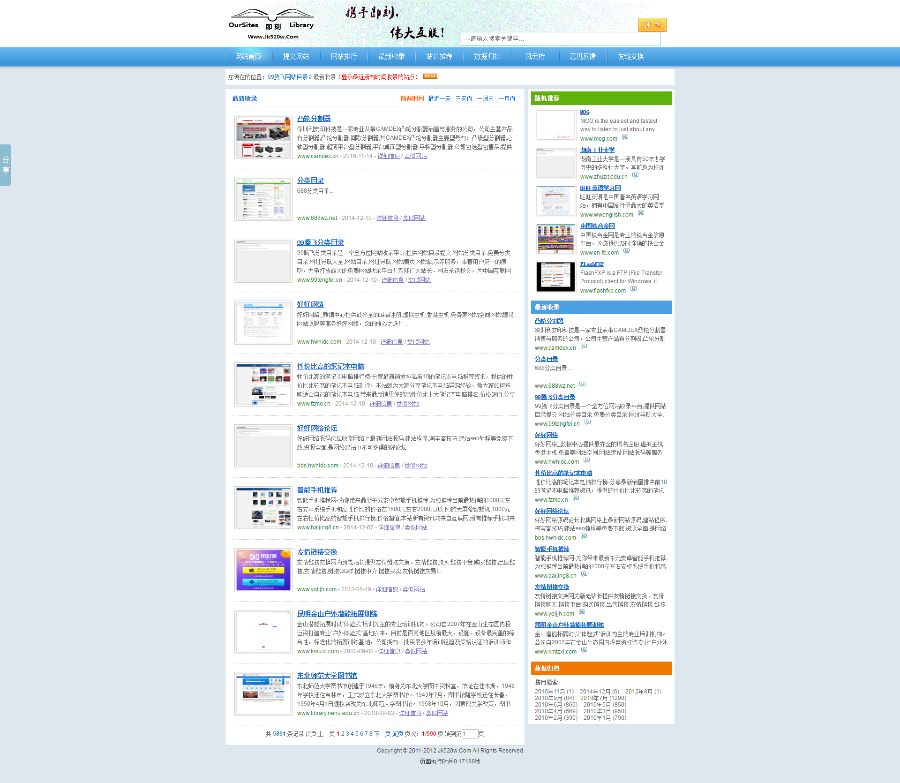900x783 pixels.
Task: Open the share tab on left page edge
Action: [6, 165]
